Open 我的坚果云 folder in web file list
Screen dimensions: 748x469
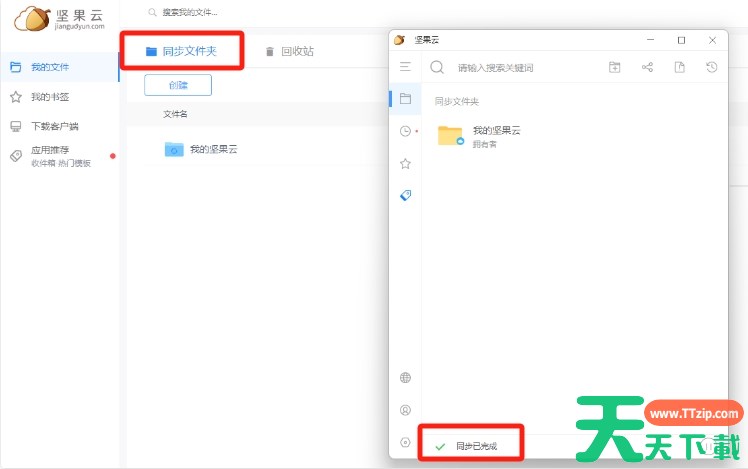click(213, 149)
